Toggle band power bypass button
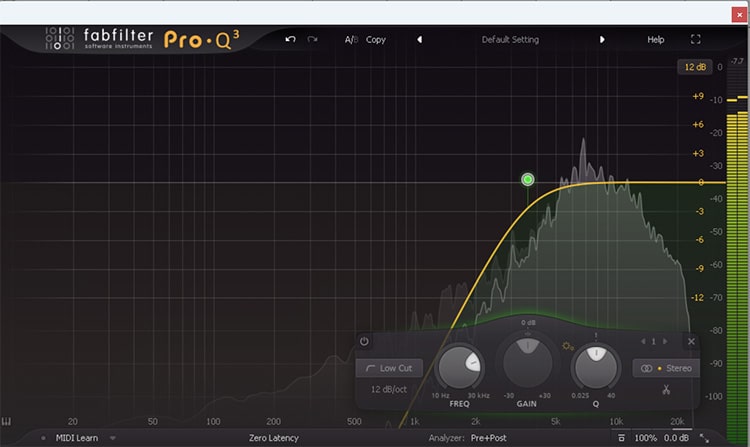The image size is (750, 447). [x=364, y=341]
